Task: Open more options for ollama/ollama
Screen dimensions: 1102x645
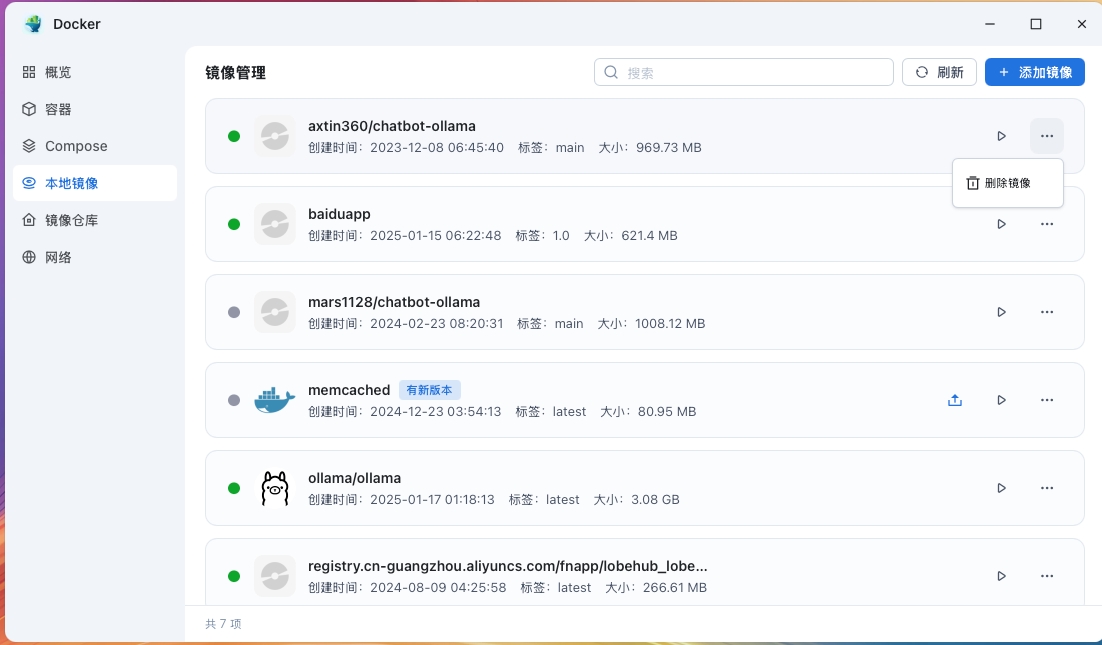Action: coord(1046,488)
